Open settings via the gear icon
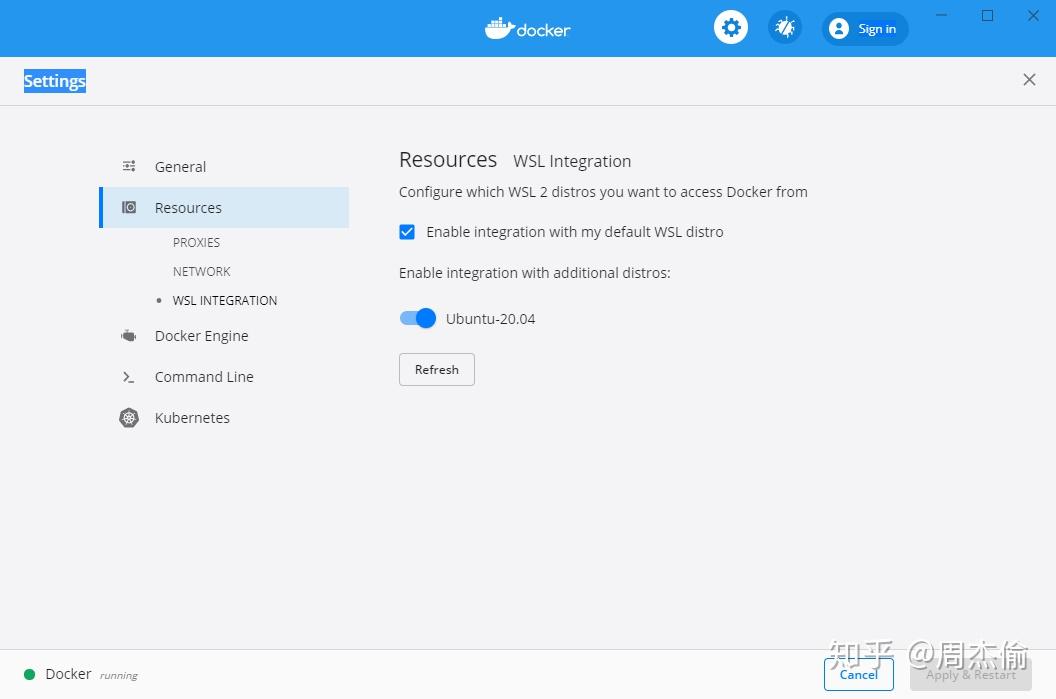The image size is (1056, 699). click(731, 28)
